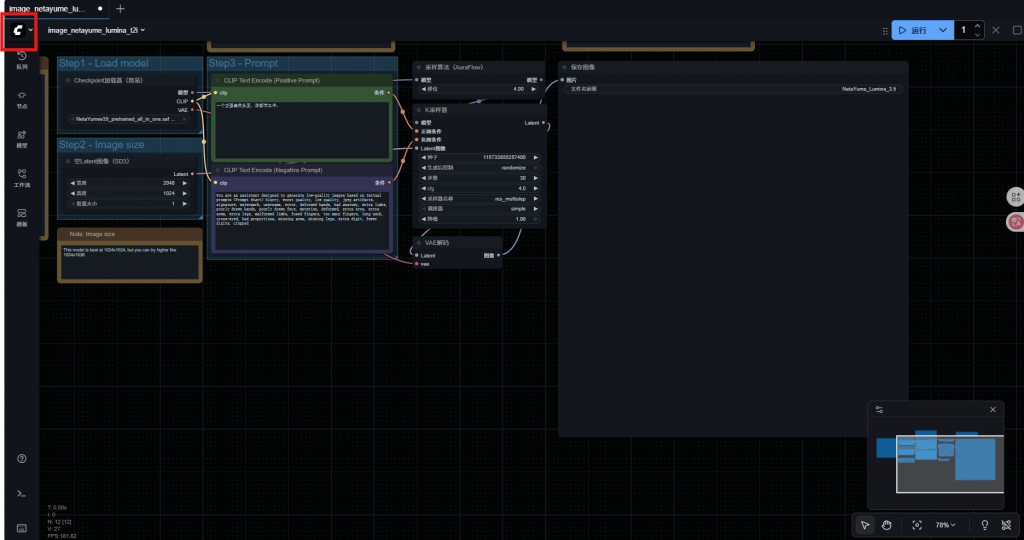Open the Workflows (工作流) sidebar panel
The width and height of the screenshot is (1024, 540).
21,178
